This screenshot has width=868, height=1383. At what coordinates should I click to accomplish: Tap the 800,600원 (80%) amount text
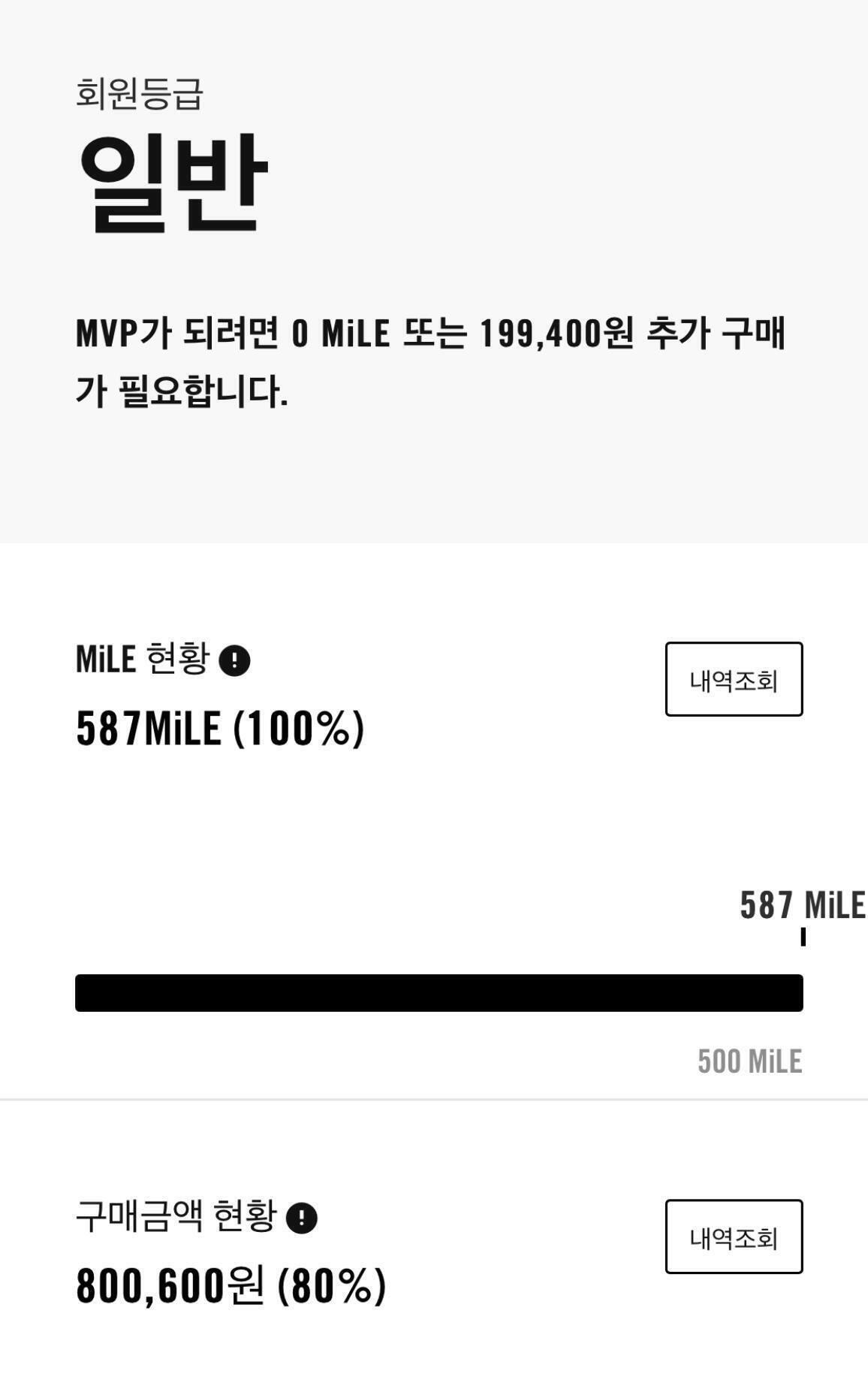(231, 1285)
